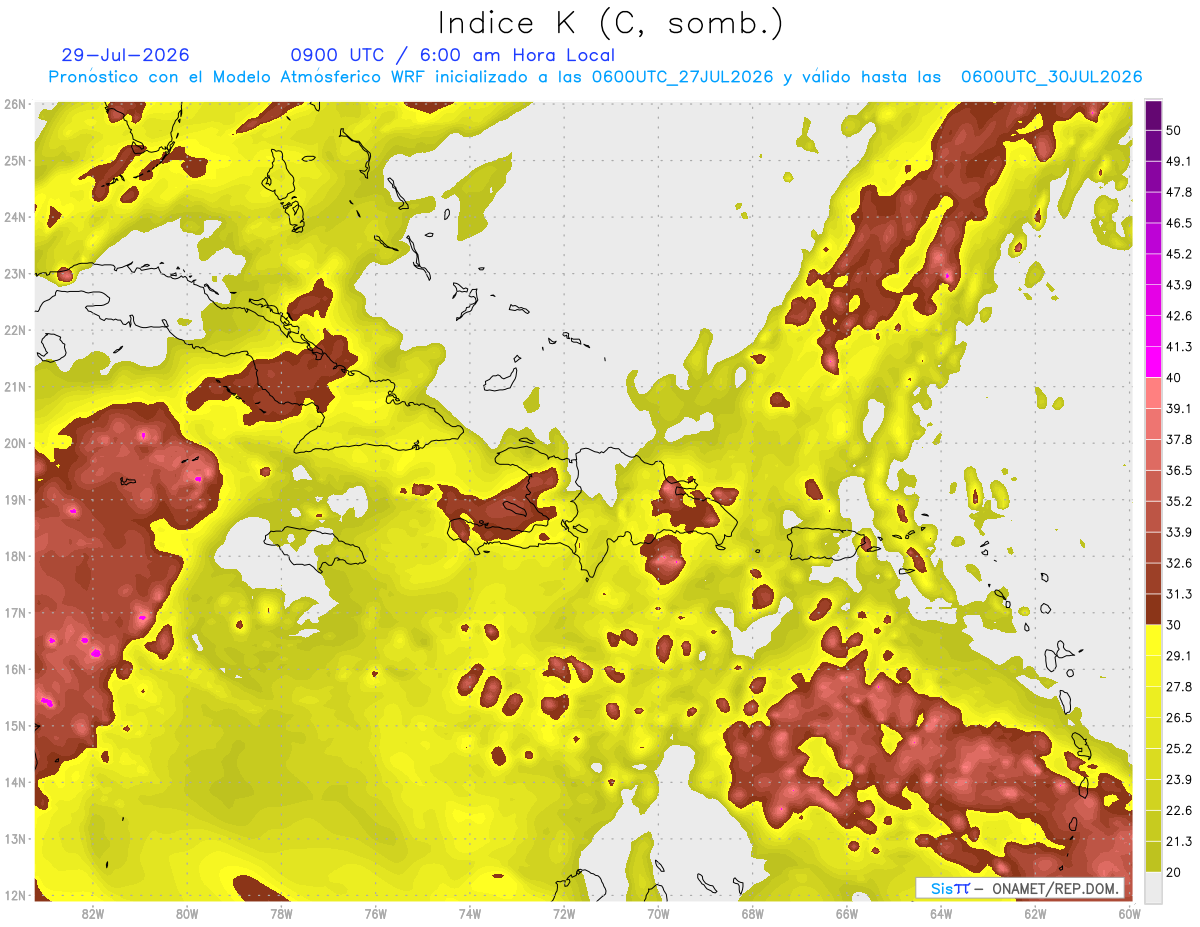The width and height of the screenshot is (1200, 927).
Task: Click the dark purple top colorbar segment
Action: click(1153, 115)
